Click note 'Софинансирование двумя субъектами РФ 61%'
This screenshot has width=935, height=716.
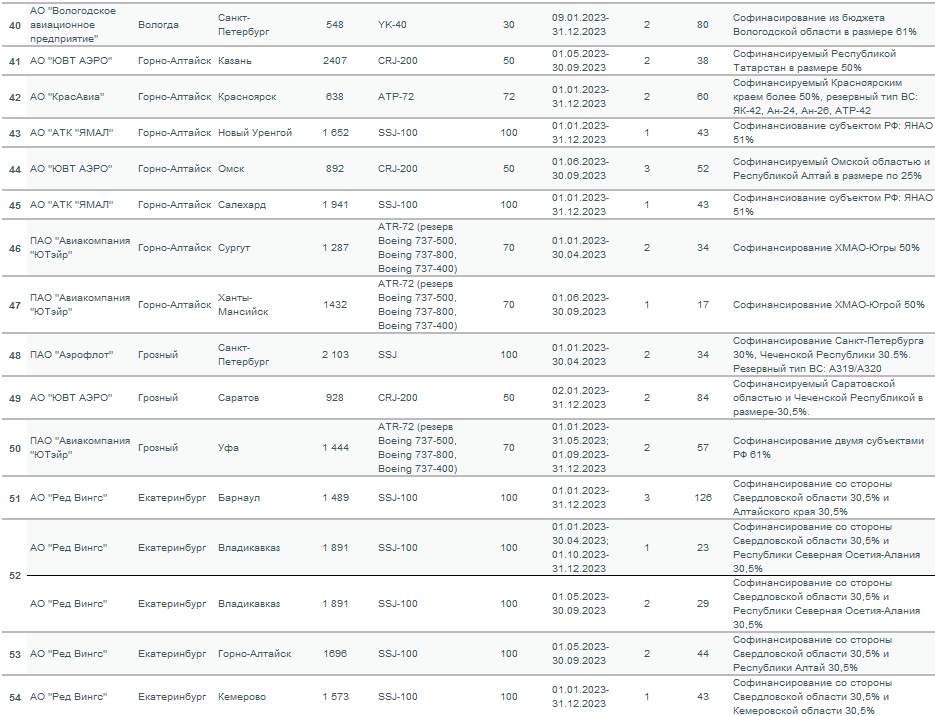[828, 448]
